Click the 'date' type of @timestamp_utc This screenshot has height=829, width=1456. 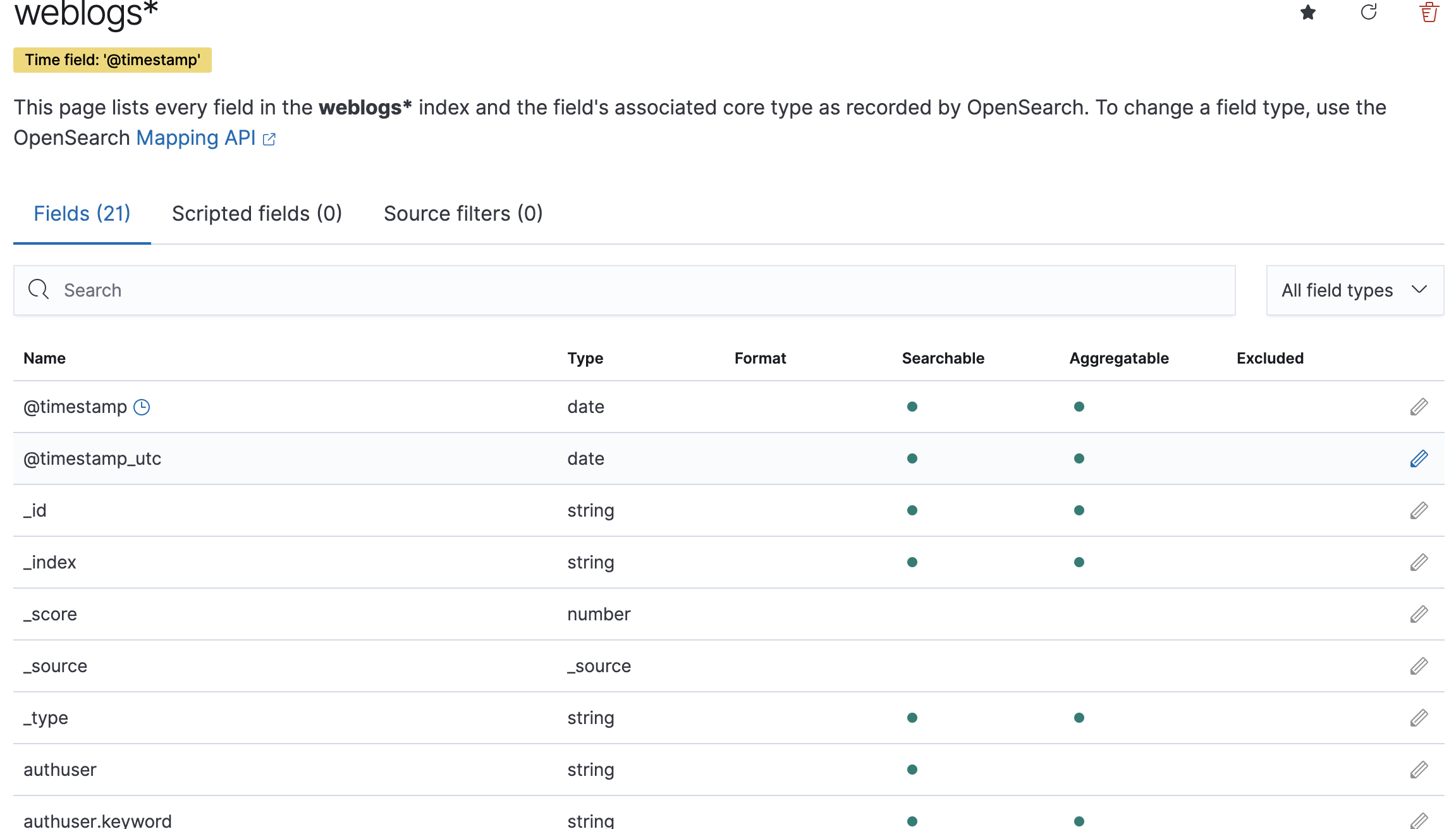[x=585, y=458]
